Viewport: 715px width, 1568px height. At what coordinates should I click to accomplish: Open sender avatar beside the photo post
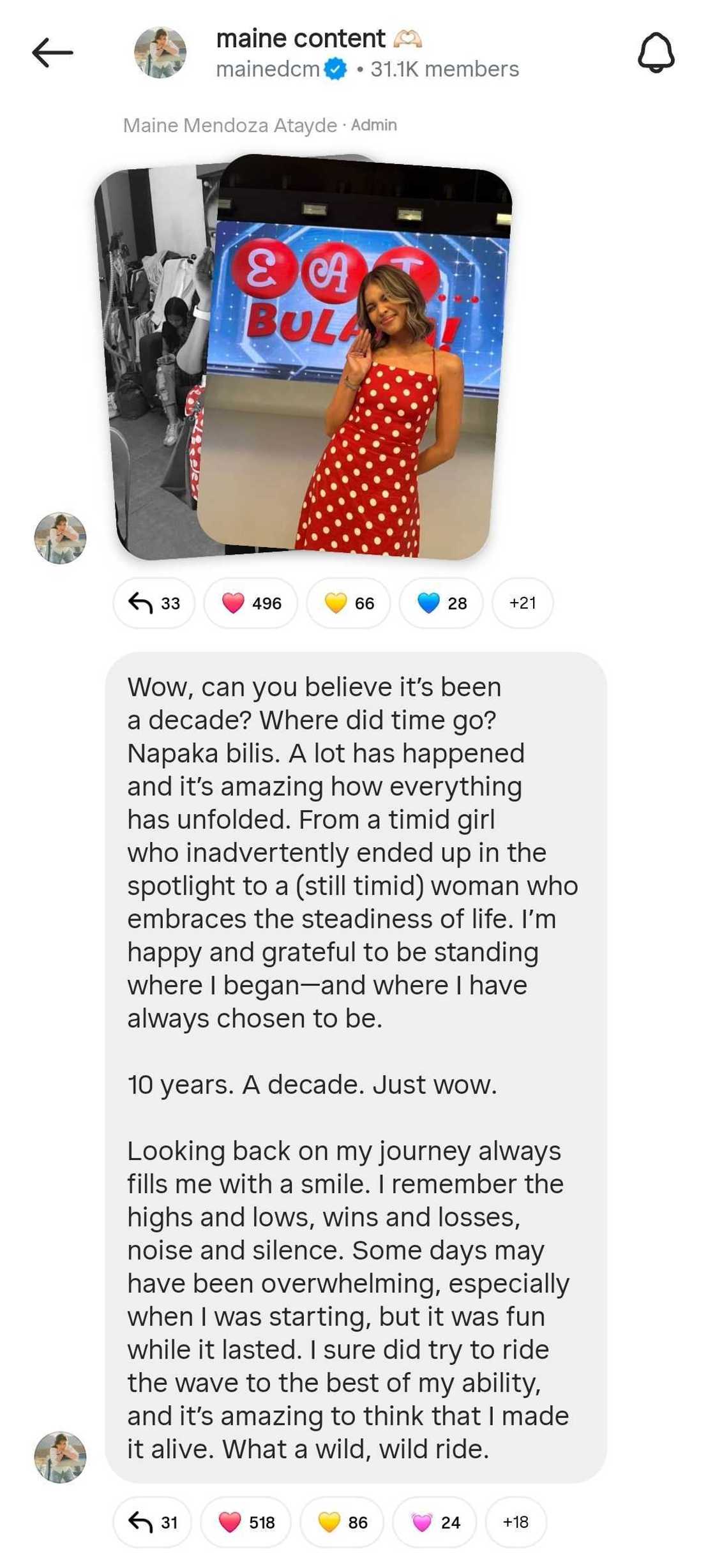[60, 538]
